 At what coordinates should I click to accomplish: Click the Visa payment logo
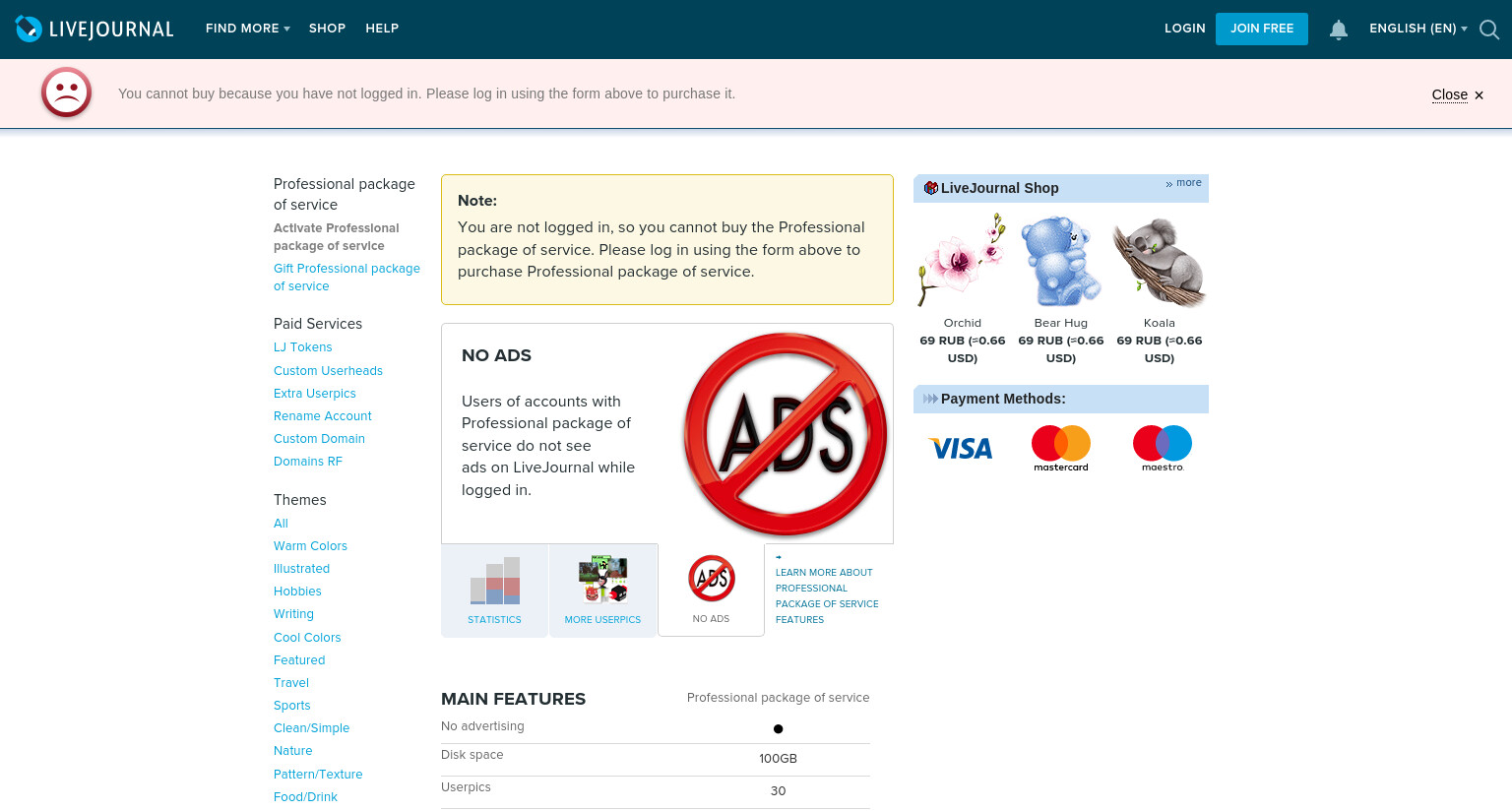click(x=961, y=449)
